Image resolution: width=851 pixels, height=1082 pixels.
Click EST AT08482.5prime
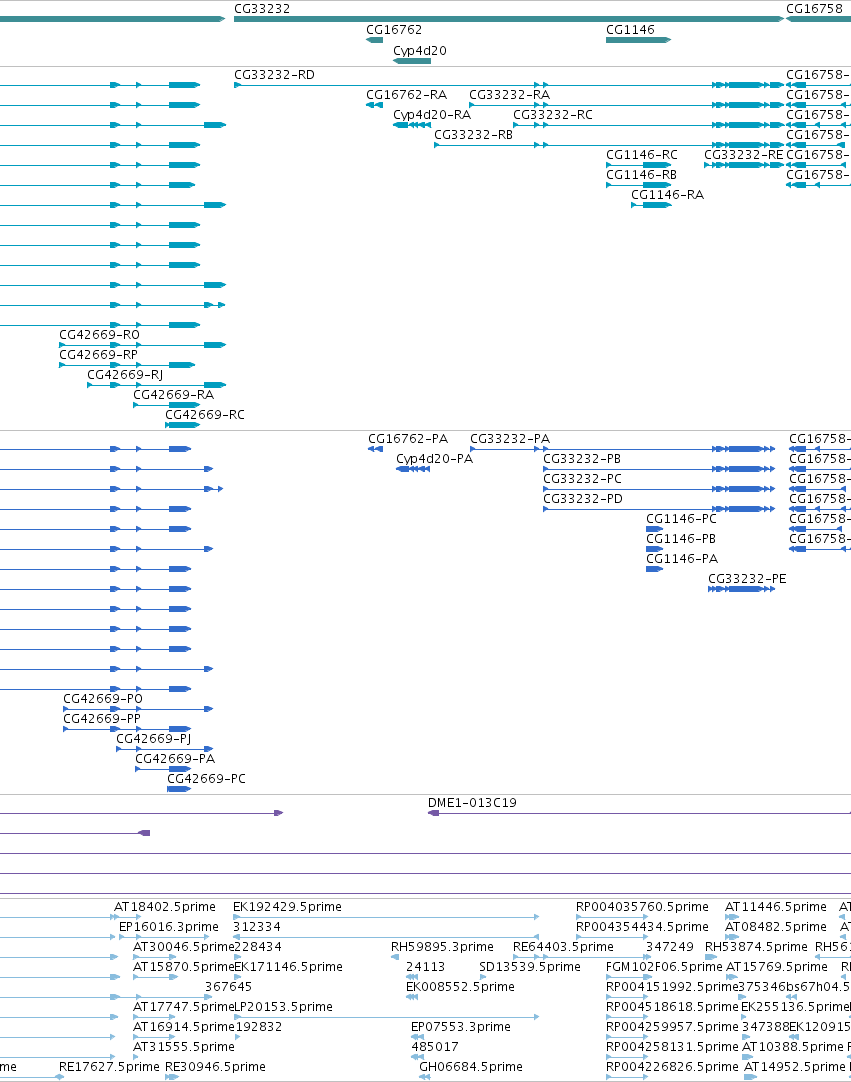click(x=732, y=937)
